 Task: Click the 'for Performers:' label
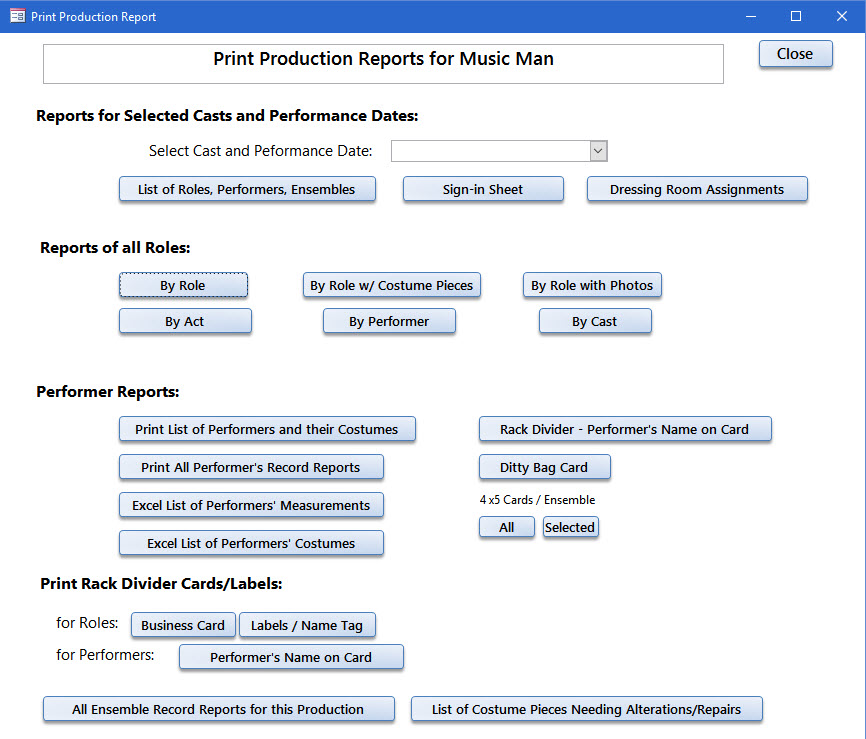[105, 655]
